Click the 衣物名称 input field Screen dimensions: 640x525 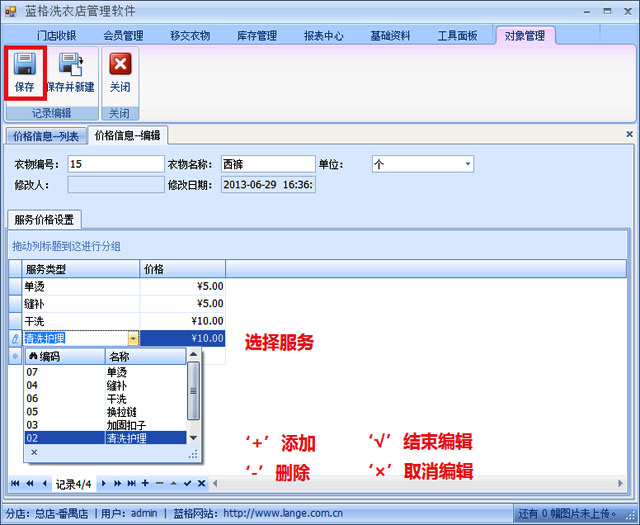[x=268, y=164]
